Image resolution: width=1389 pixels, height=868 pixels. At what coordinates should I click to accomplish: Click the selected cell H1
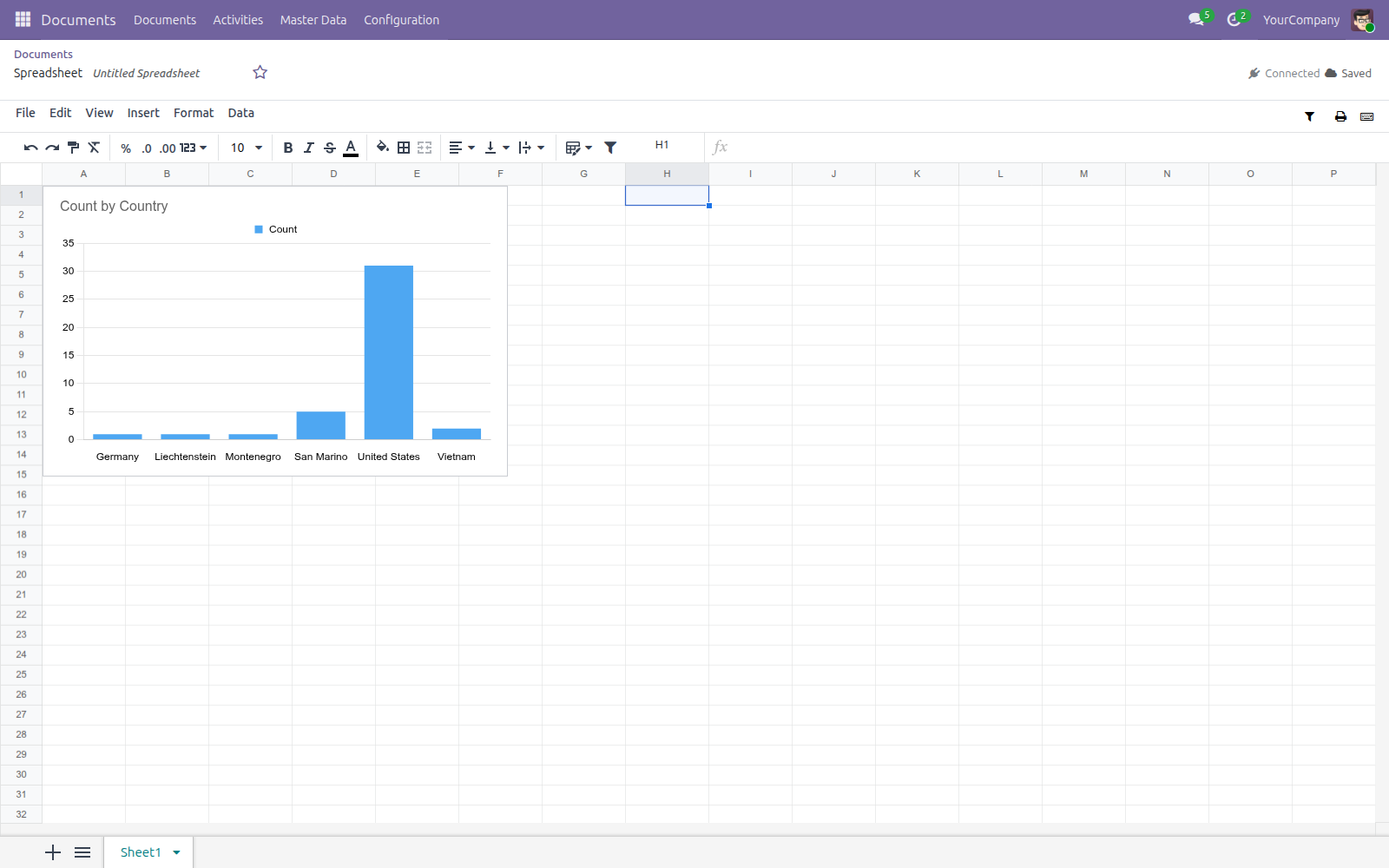(x=667, y=195)
